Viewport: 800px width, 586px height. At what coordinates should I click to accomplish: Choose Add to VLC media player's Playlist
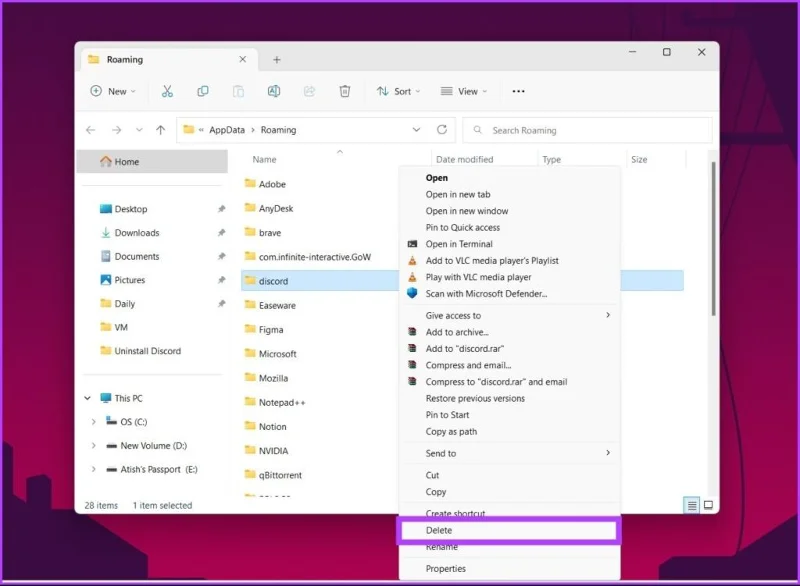click(509, 261)
